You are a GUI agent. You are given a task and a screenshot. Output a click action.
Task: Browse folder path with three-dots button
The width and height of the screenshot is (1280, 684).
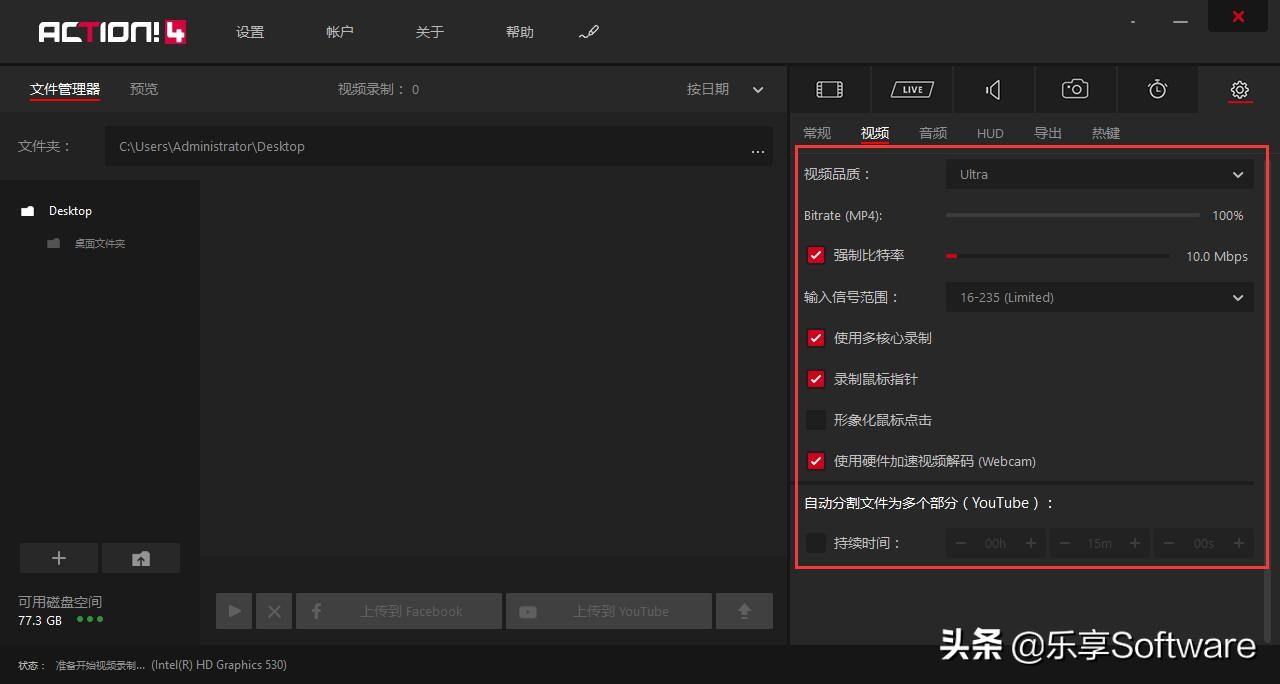[758, 150]
